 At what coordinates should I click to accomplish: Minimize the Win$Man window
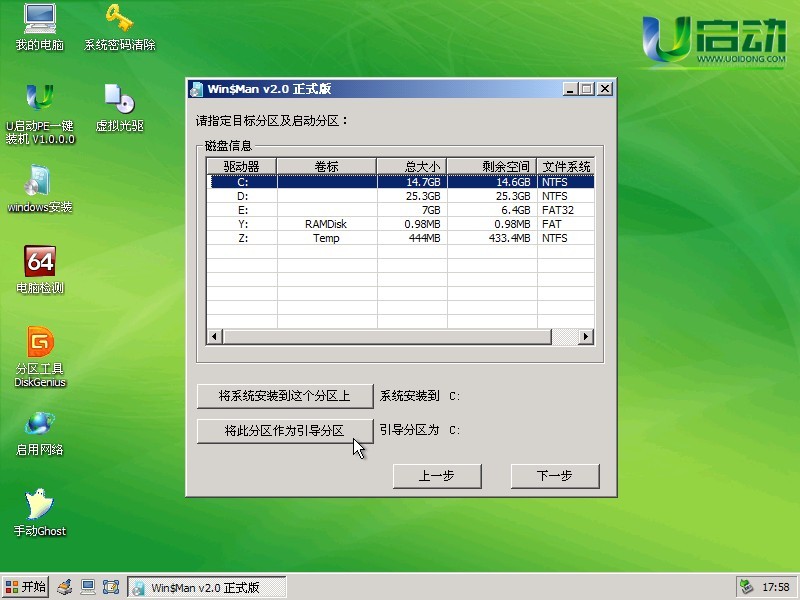570,89
